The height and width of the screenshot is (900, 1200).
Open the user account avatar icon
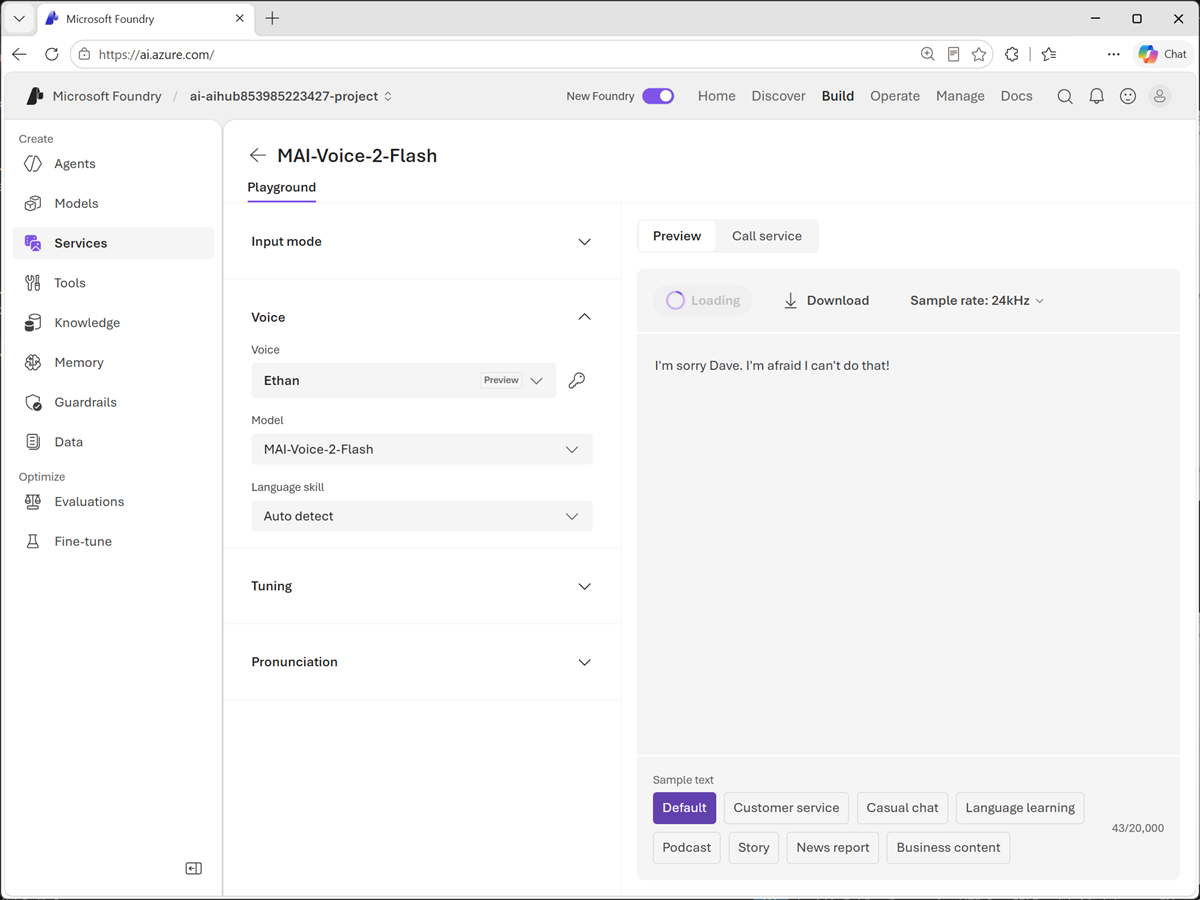tap(1160, 96)
